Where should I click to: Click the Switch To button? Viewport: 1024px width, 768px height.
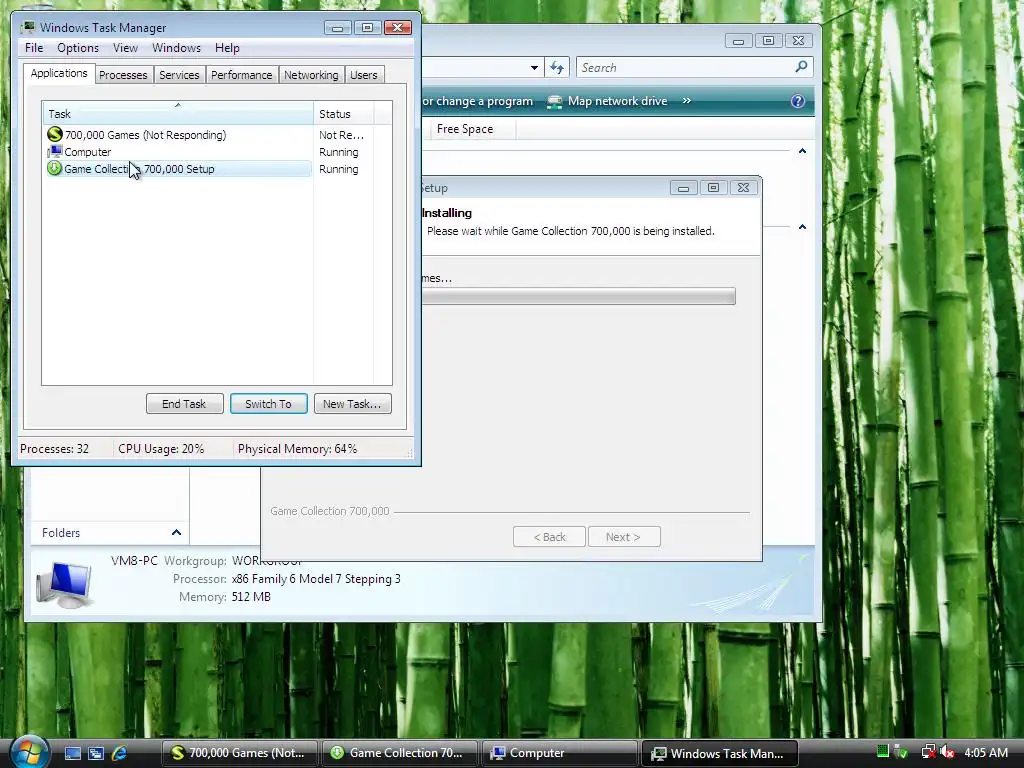(268, 404)
